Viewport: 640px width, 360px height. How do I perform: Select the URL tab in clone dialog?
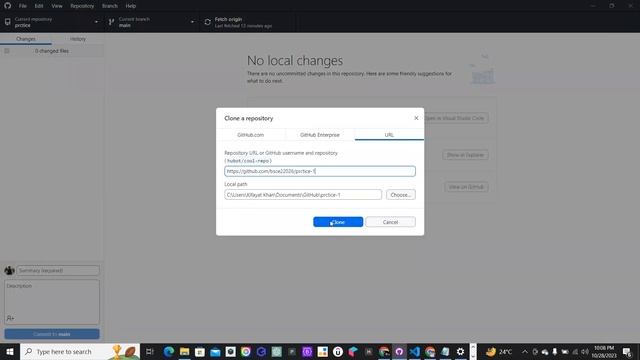389,135
